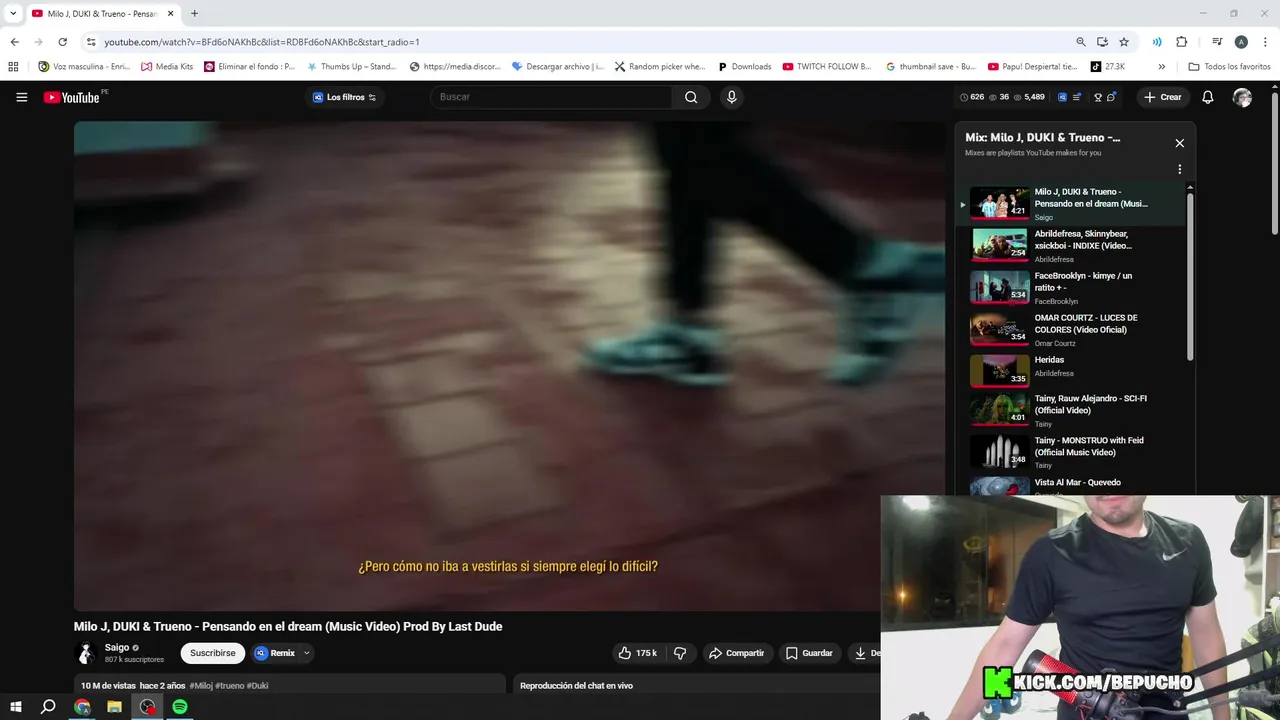
Task: Go to YouTube home via logo
Action: [x=71, y=97]
